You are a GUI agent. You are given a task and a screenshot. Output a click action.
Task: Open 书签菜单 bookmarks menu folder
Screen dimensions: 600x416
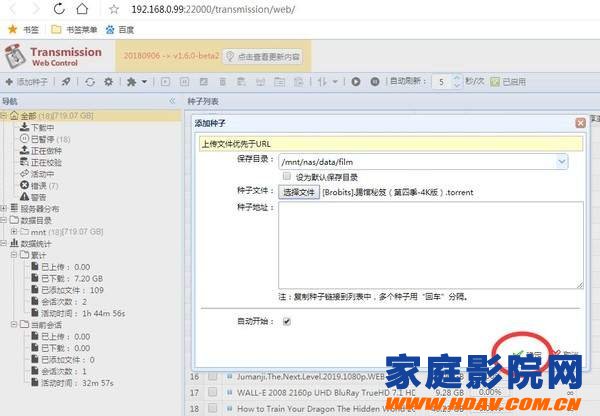74,29
